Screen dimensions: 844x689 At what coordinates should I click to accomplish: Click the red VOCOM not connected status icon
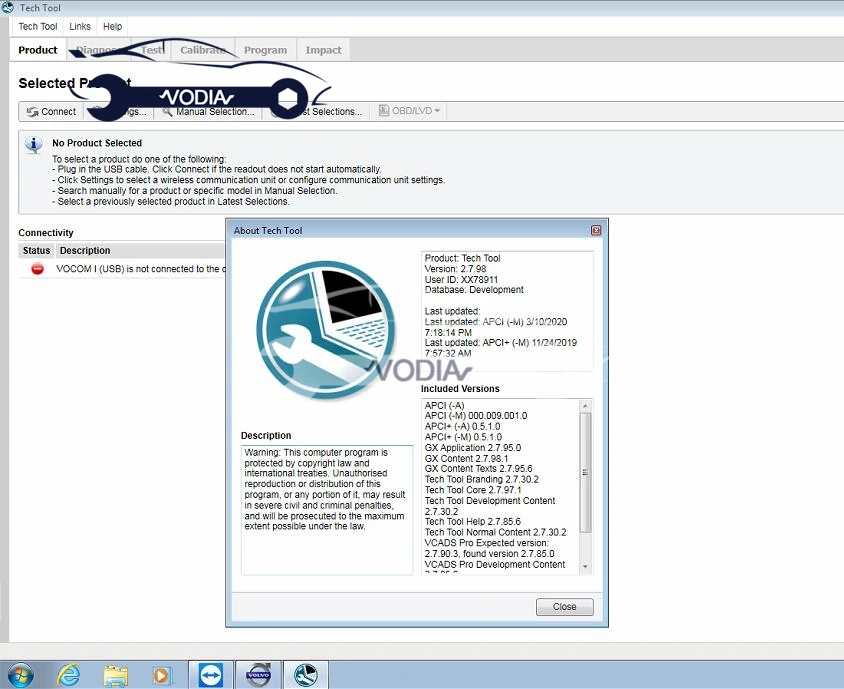[37, 269]
